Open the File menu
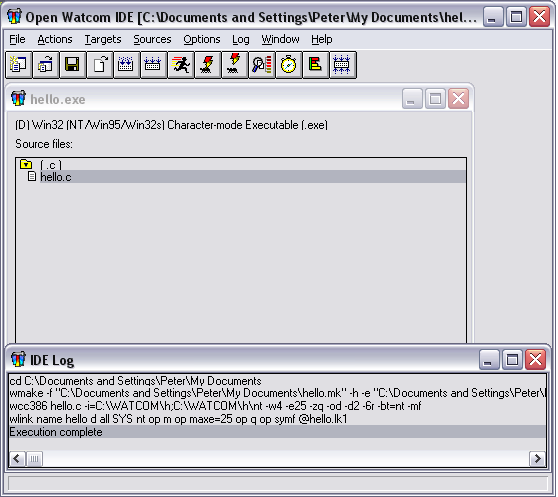Screen dimensions: 558x497 point(17,39)
